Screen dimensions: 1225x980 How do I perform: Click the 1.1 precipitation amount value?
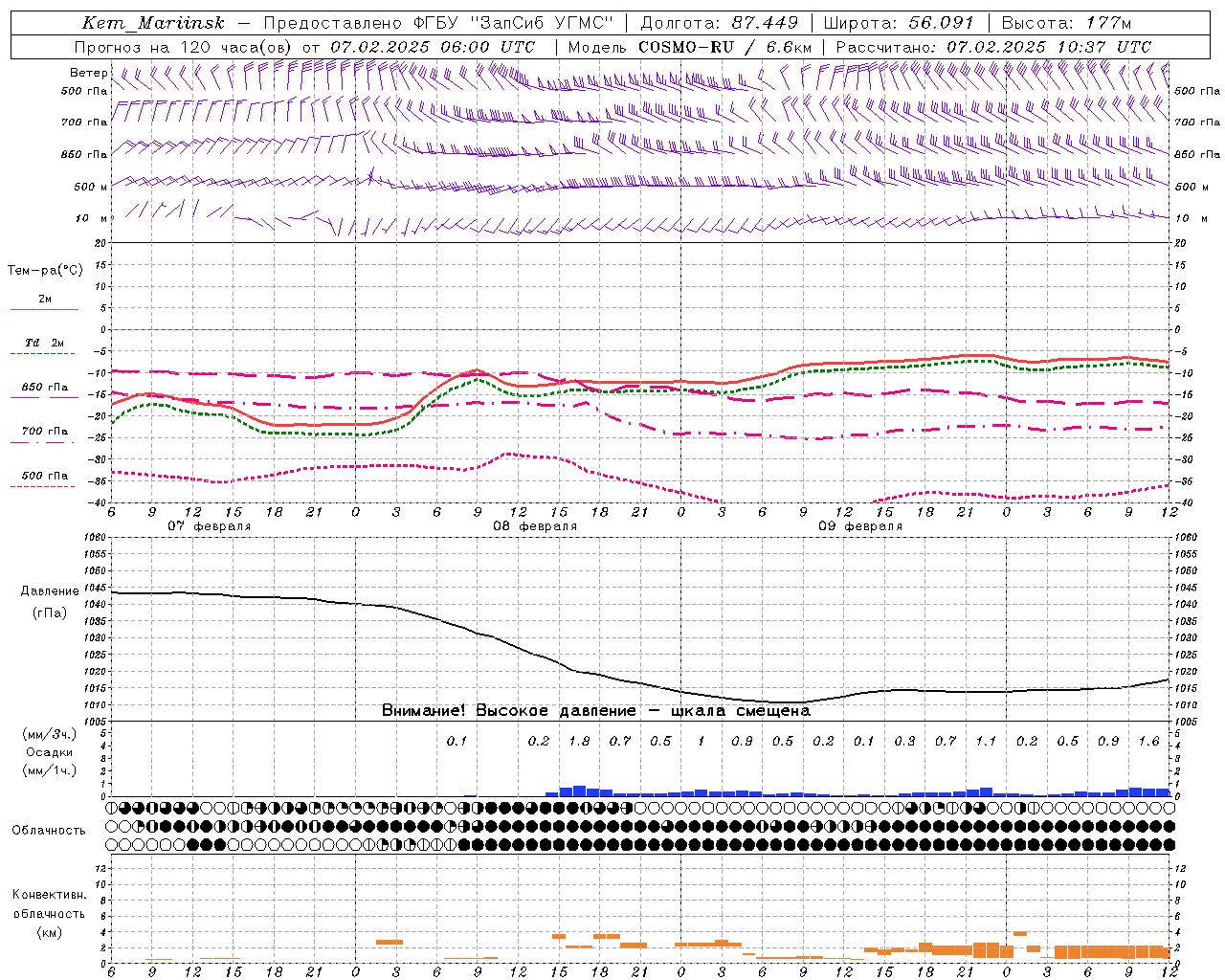click(986, 742)
